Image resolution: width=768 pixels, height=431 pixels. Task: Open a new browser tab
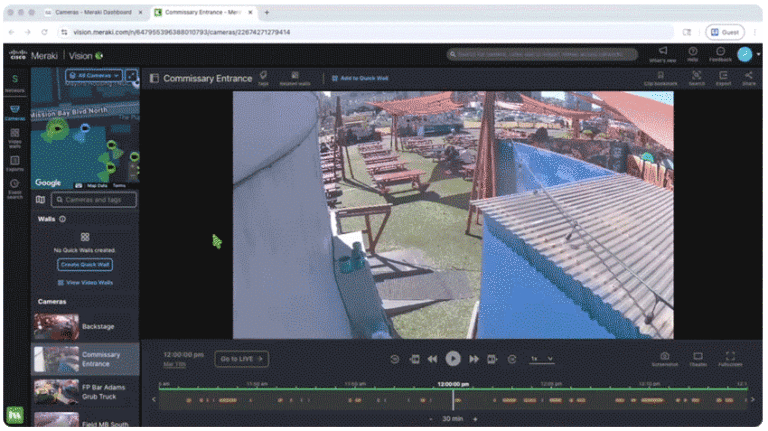pyautogui.click(x=266, y=12)
